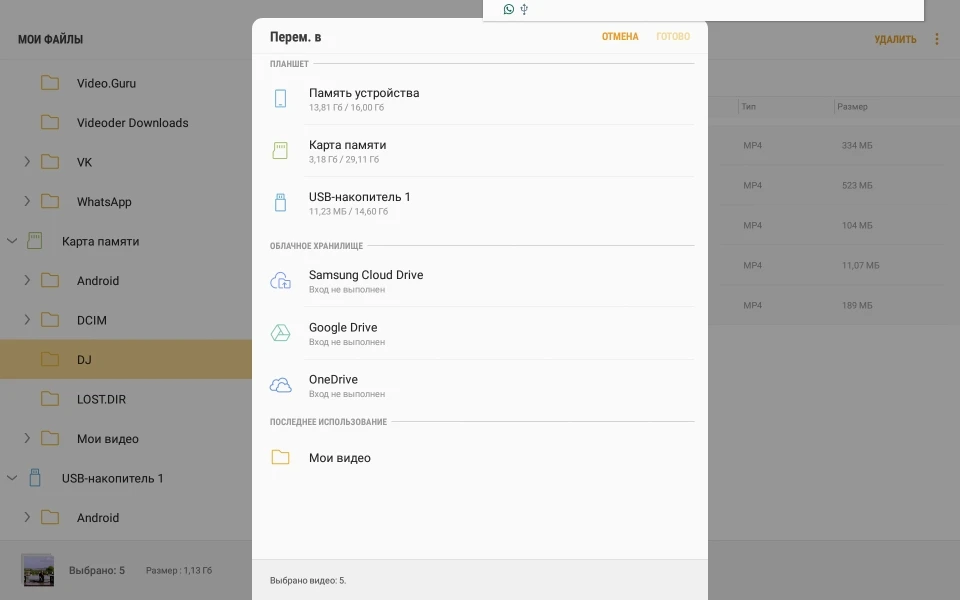The width and height of the screenshot is (960, 600).
Task: Choose Память устройства as destination
Action: point(481,99)
